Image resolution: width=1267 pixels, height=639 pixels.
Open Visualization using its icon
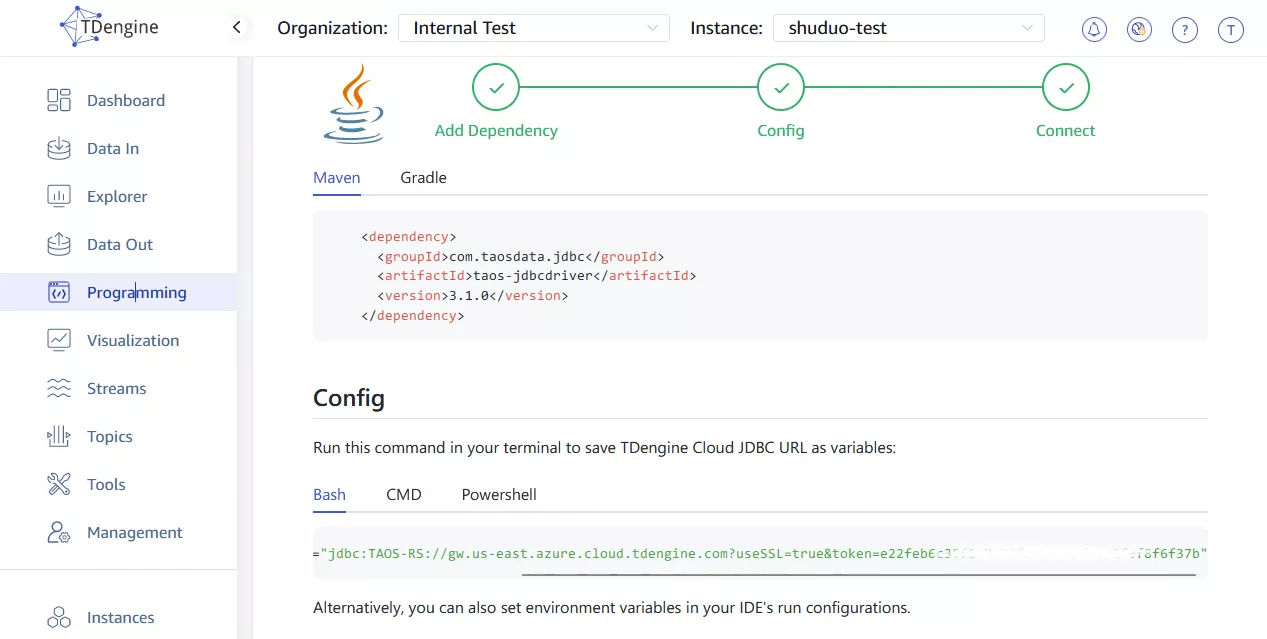click(59, 340)
